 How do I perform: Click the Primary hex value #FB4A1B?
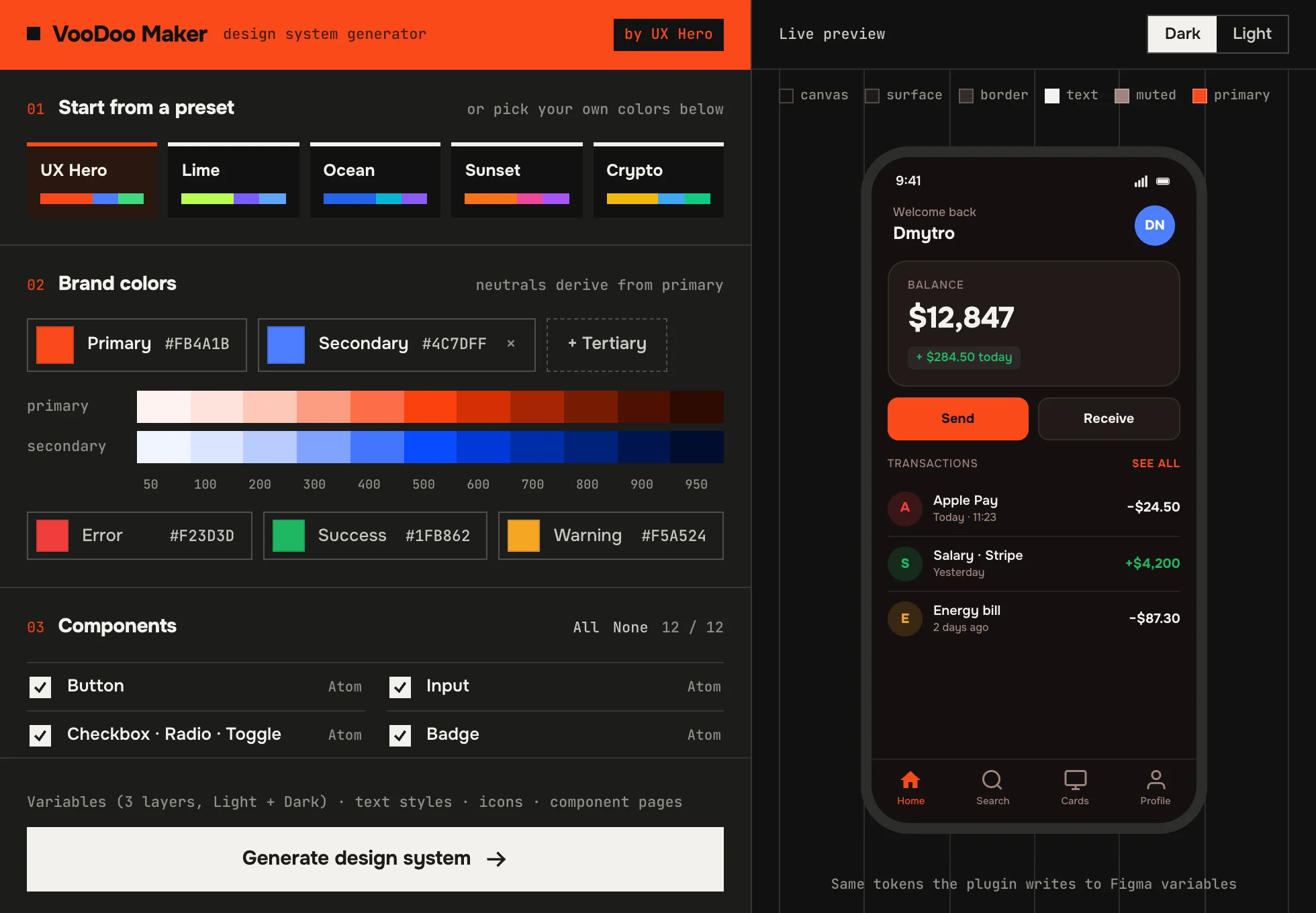click(x=197, y=344)
